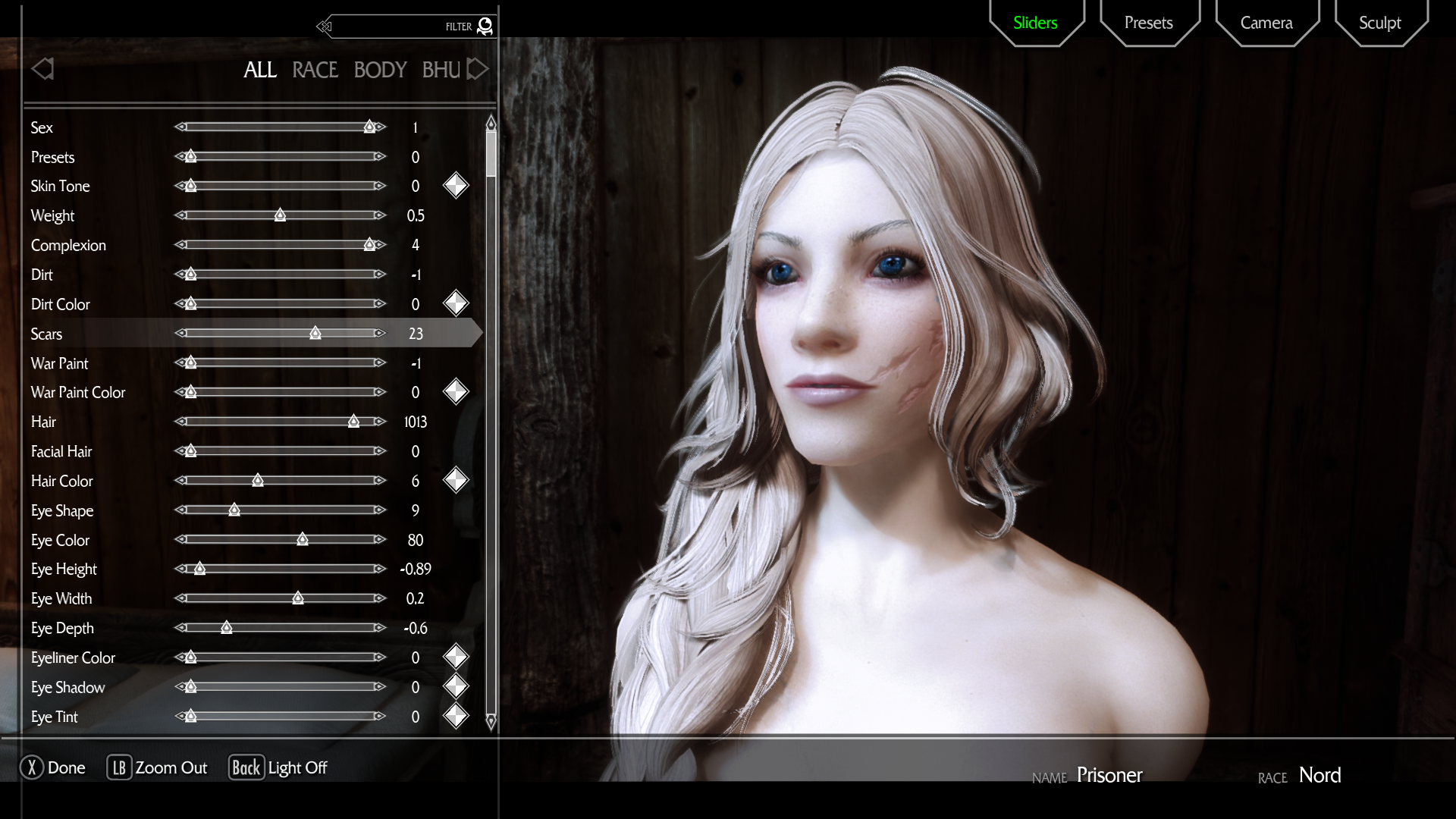This screenshot has width=1456, height=819.
Task: Switch to the Sculpt tab
Action: (x=1380, y=23)
